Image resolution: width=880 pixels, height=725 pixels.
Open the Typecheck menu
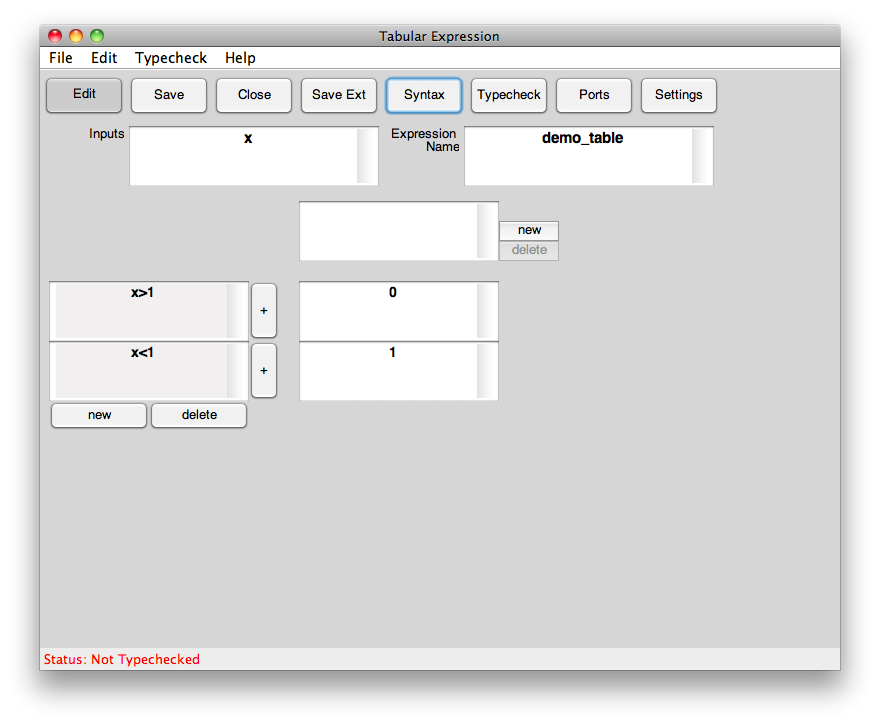point(171,58)
